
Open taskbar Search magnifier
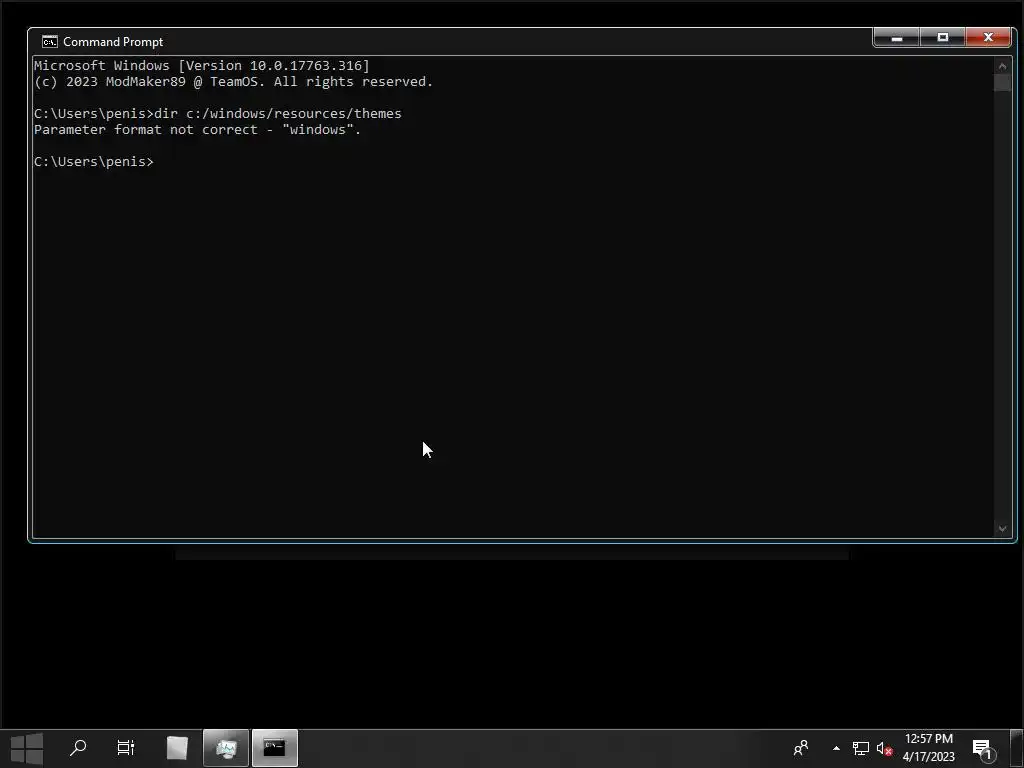78,748
